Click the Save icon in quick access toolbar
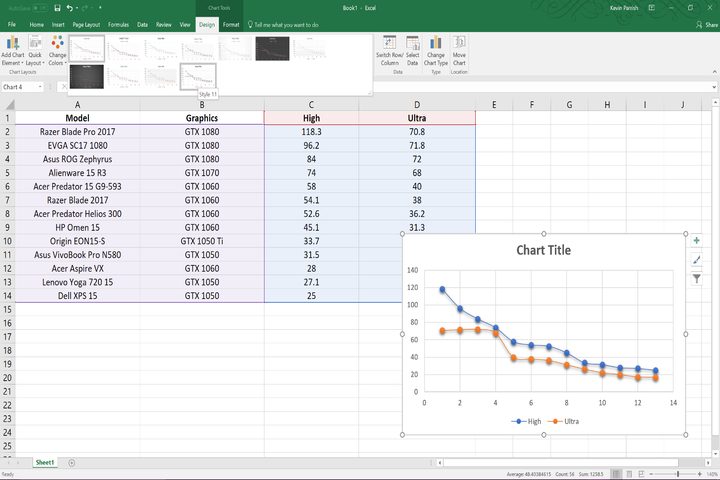Image resolution: width=720 pixels, height=480 pixels. click(x=57, y=8)
